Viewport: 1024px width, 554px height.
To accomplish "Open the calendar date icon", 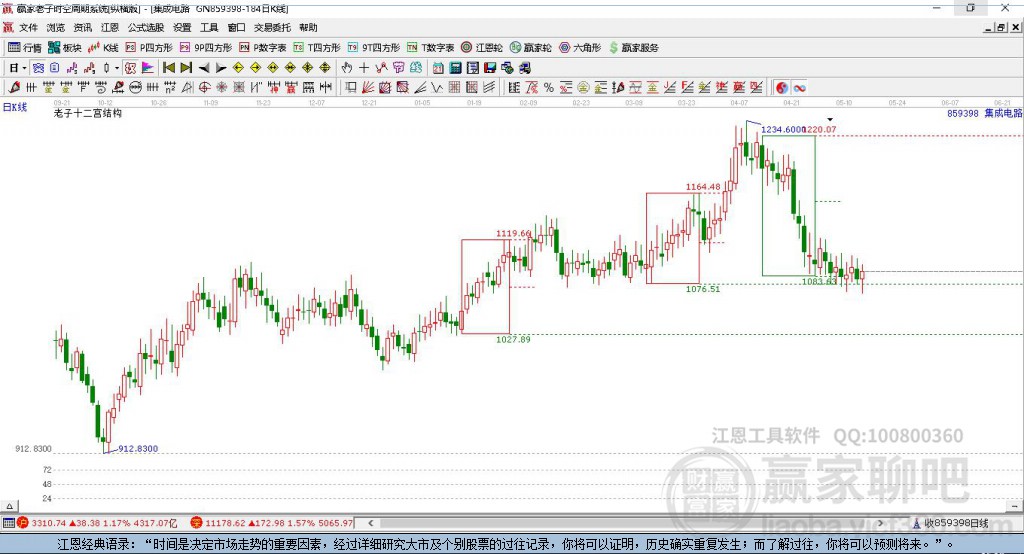I will click(x=438, y=68).
